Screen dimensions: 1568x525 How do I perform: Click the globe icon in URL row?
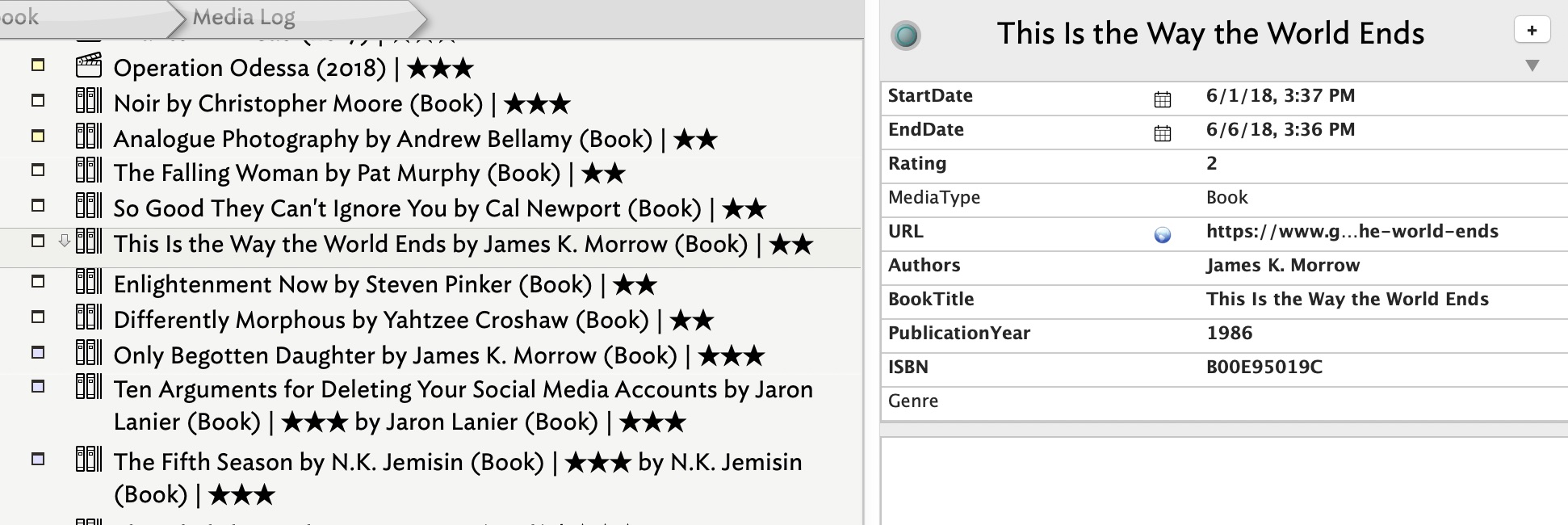point(1162,235)
